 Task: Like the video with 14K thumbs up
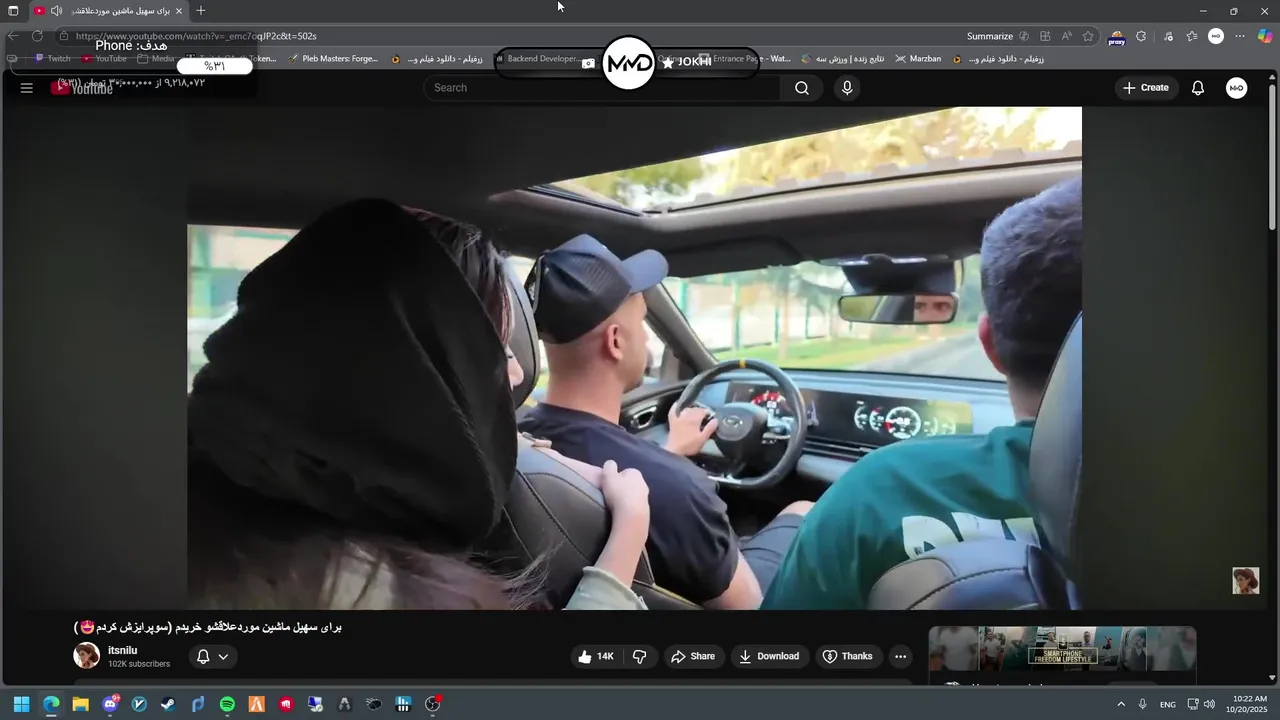(x=596, y=657)
